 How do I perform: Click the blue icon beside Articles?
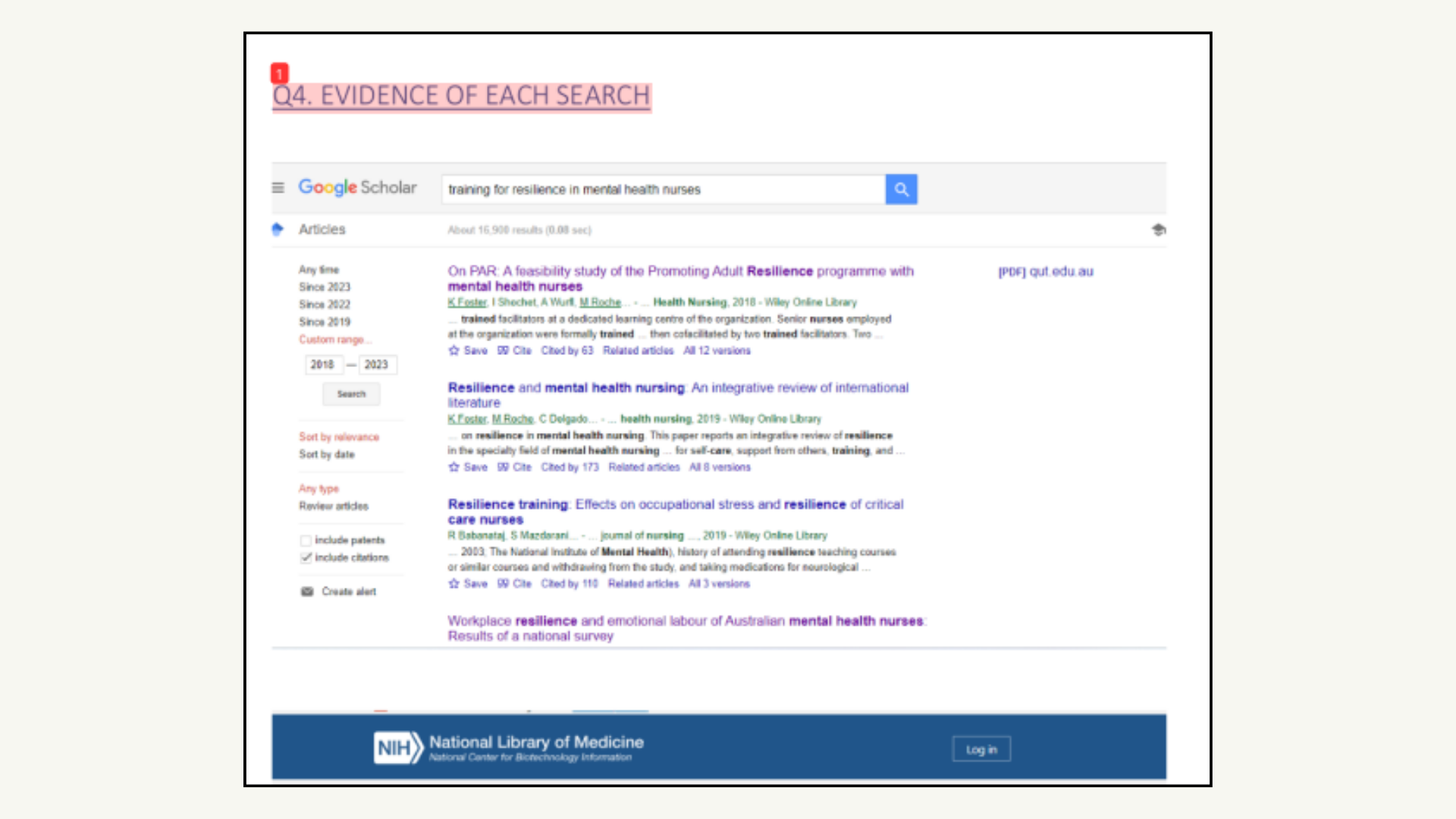point(278,228)
